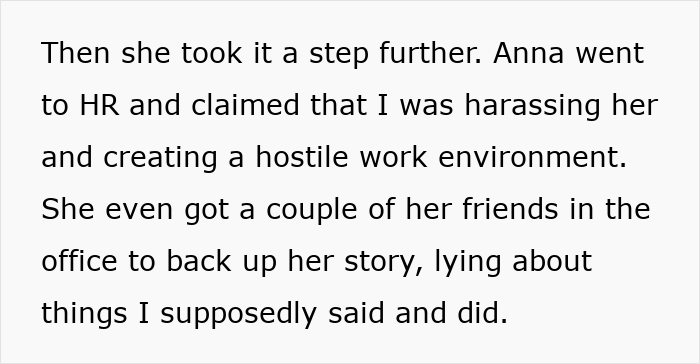Click the word "HR" in second line
The width and height of the screenshot is (700, 364).
(99, 105)
